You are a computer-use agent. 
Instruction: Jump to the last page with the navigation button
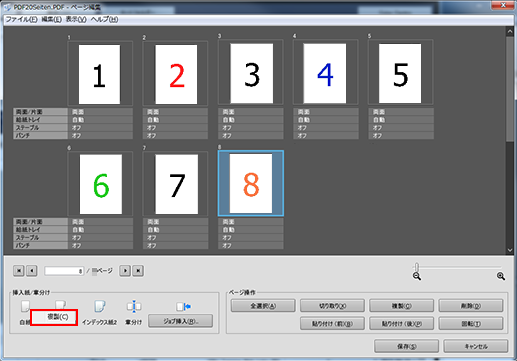(138, 271)
